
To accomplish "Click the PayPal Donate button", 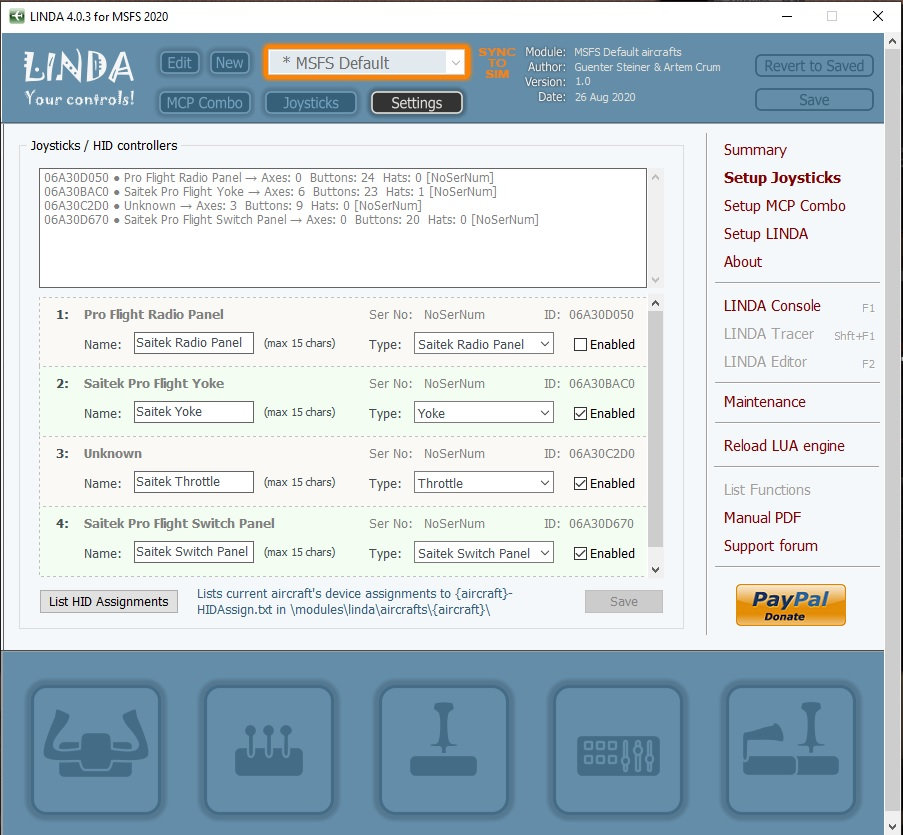I will coord(791,605).
